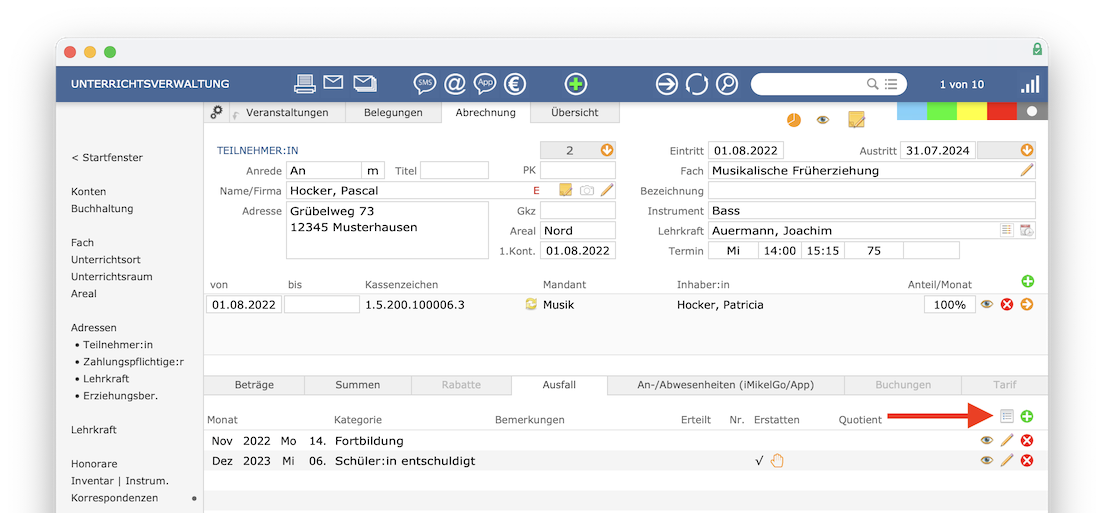The image size is (1104, 513).
Task: Open the SMS speech bubble icon
Action: (x=425, y=84)
